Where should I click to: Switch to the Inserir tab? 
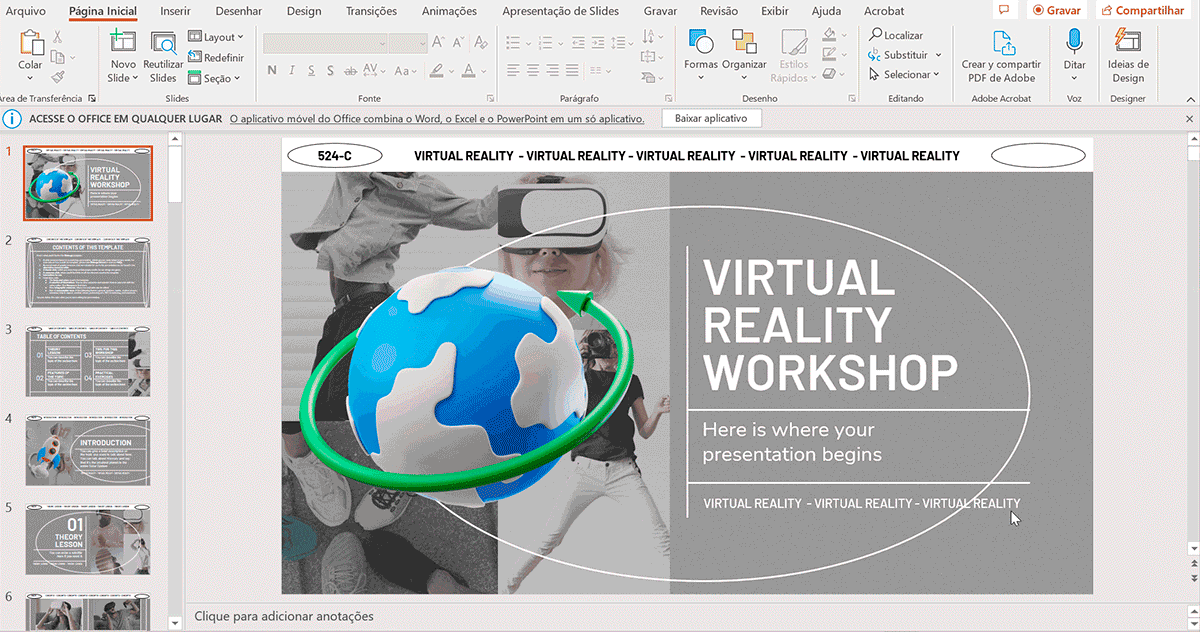coord(175,11)
